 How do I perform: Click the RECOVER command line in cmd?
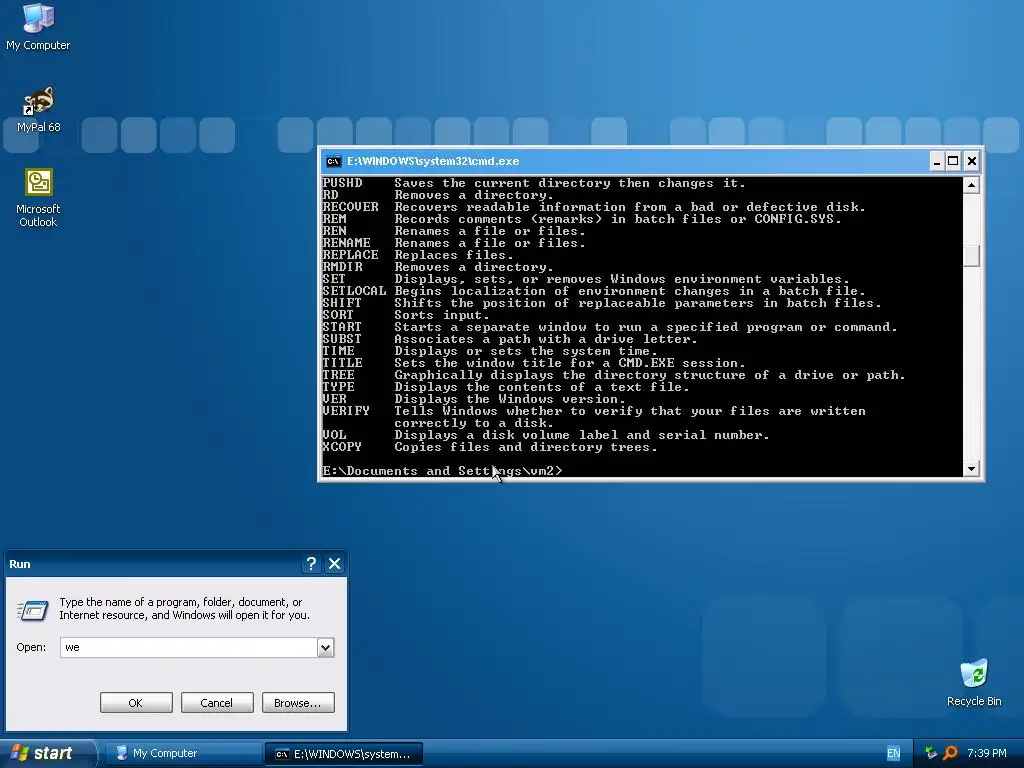point(594,207)
